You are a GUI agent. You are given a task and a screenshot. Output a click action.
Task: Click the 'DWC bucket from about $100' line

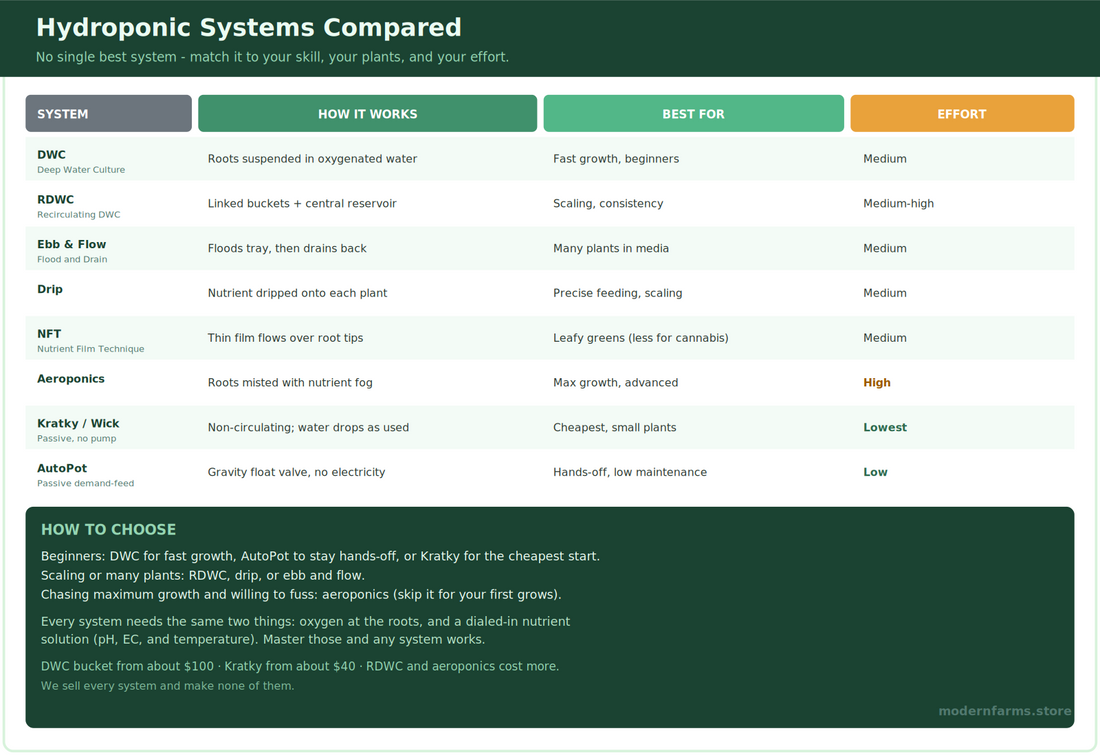pos(300,667)
